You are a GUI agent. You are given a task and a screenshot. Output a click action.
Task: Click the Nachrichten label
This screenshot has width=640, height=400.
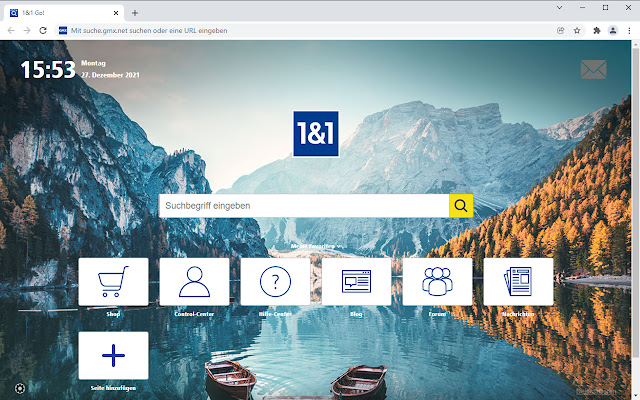(x=518, y=314)
